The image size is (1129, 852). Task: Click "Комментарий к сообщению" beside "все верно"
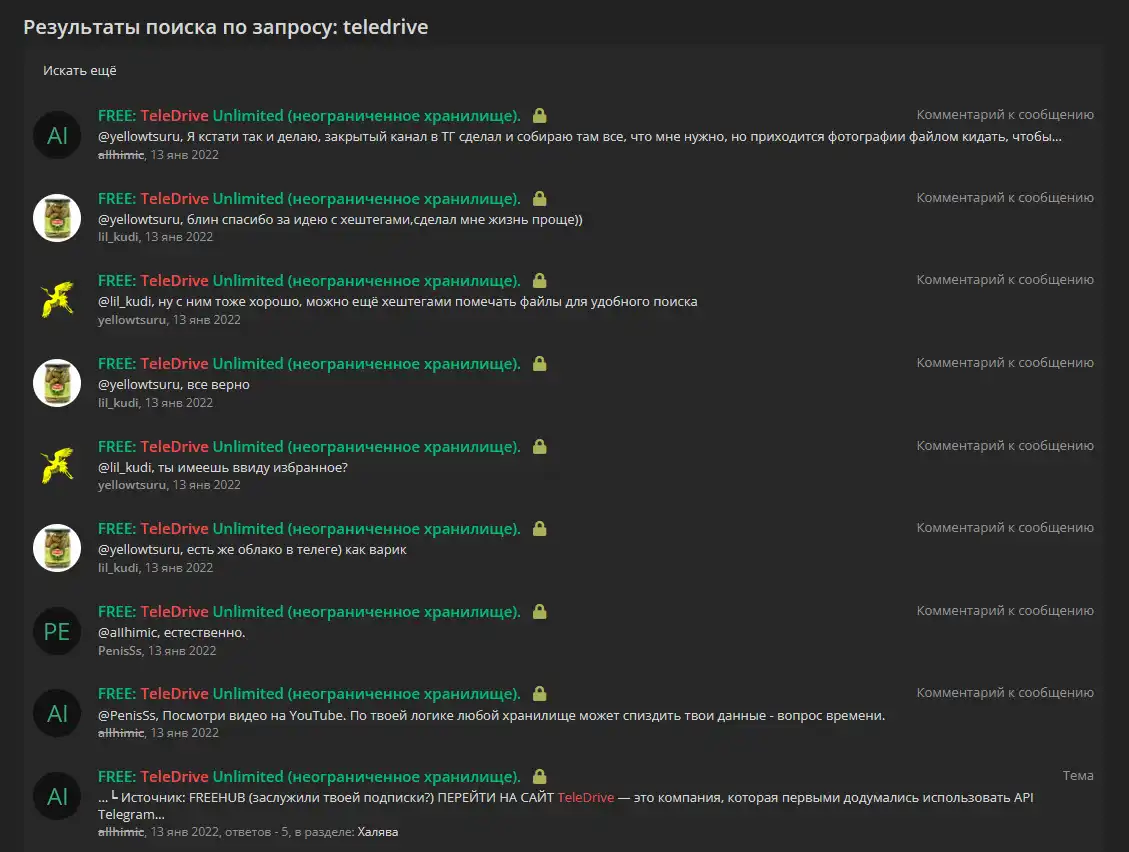pos(1004,362)
